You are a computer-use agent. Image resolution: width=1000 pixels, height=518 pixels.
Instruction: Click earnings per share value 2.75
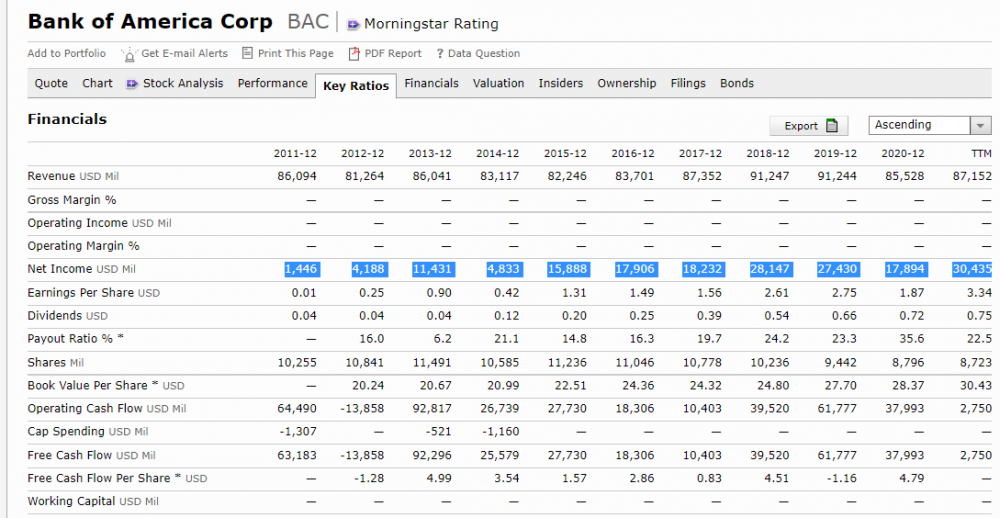tap(844, 293)
